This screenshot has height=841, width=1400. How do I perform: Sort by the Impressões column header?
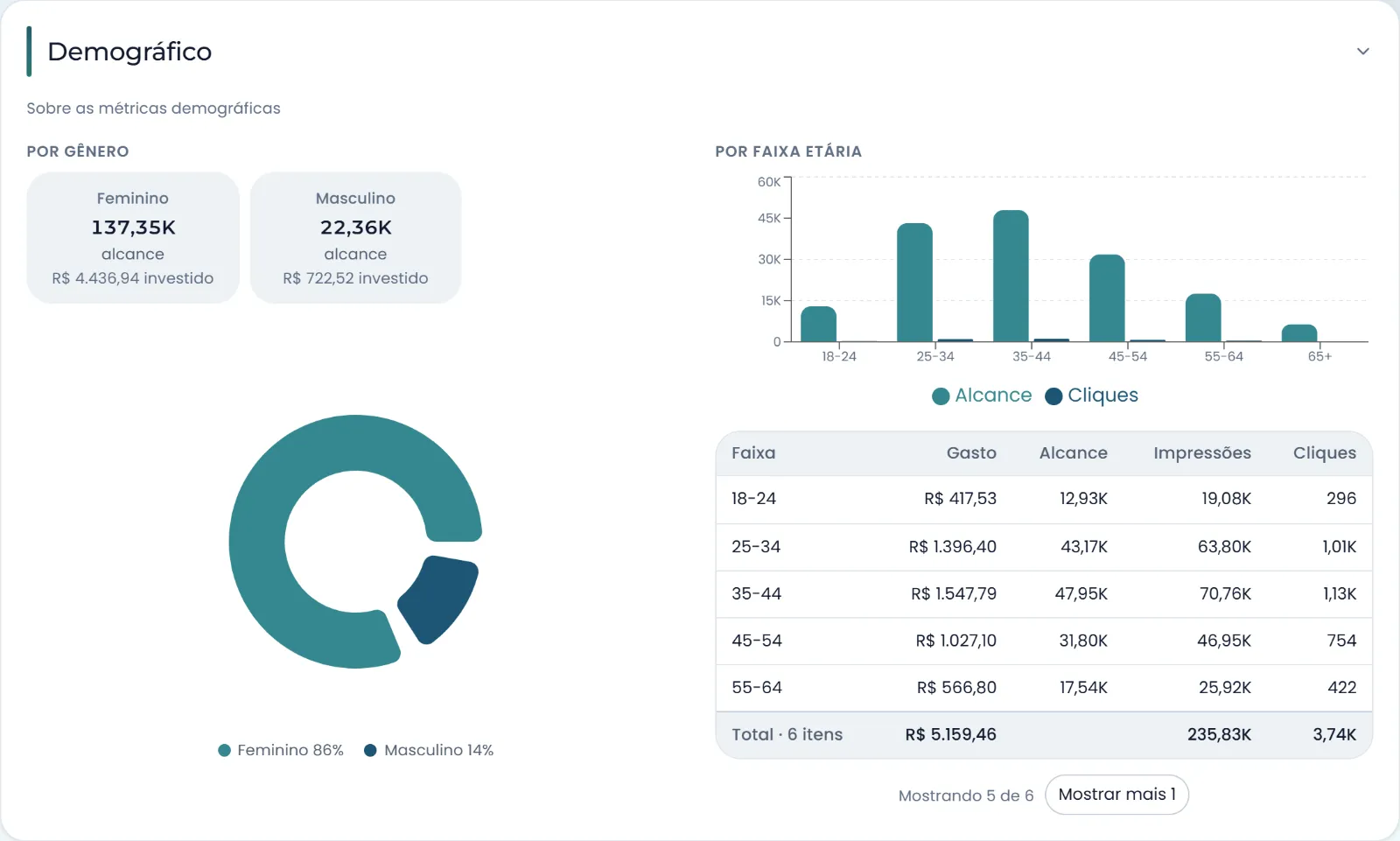tap(1201, 453)
